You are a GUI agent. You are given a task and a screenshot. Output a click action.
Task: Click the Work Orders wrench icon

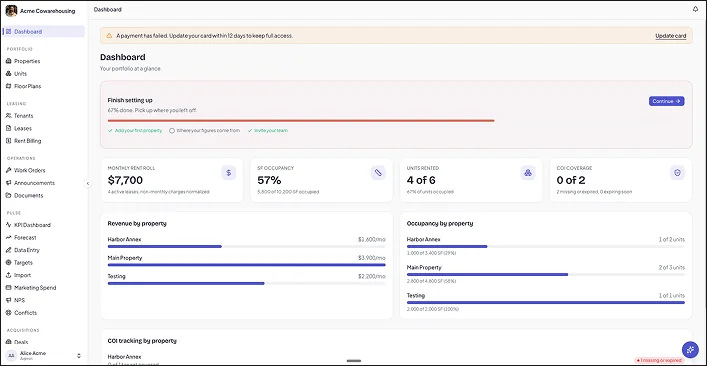click(8, 170)
